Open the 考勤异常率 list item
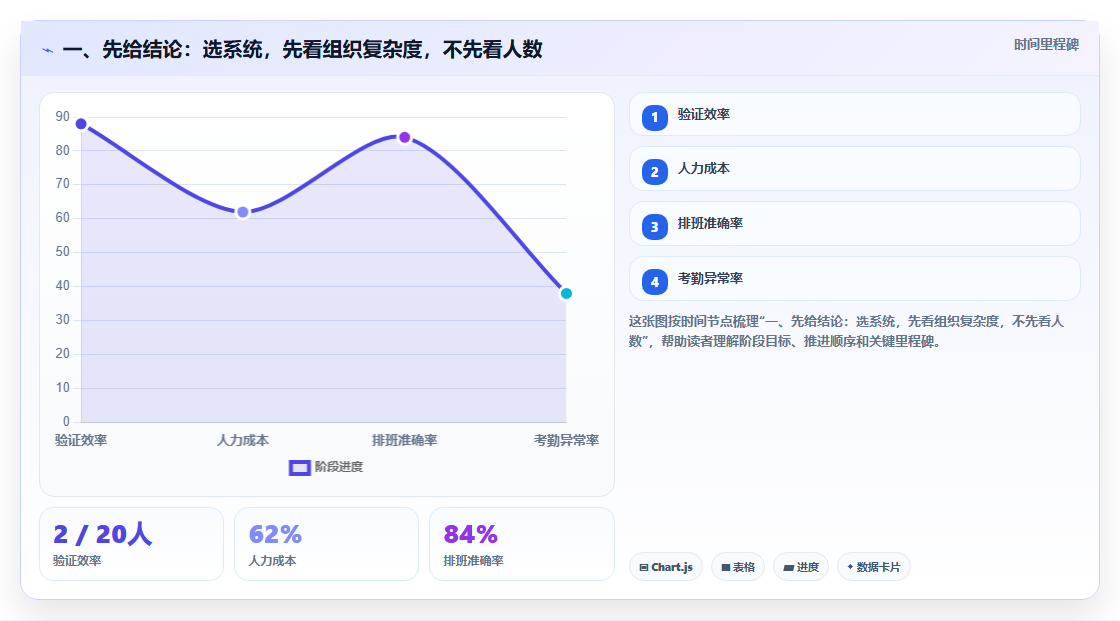The width and height of the screenshot is (1120, 621). coord(854,279)
